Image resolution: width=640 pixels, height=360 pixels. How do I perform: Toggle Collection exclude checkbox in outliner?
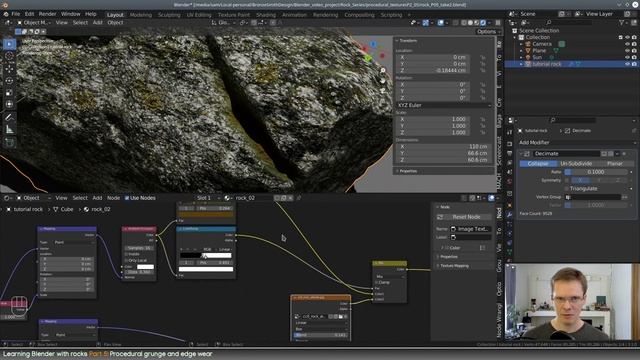tap(621, 37)
